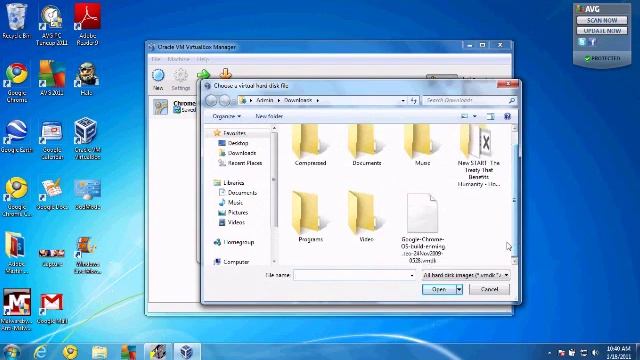Open the Documents folder in file list

coord(367,145)
